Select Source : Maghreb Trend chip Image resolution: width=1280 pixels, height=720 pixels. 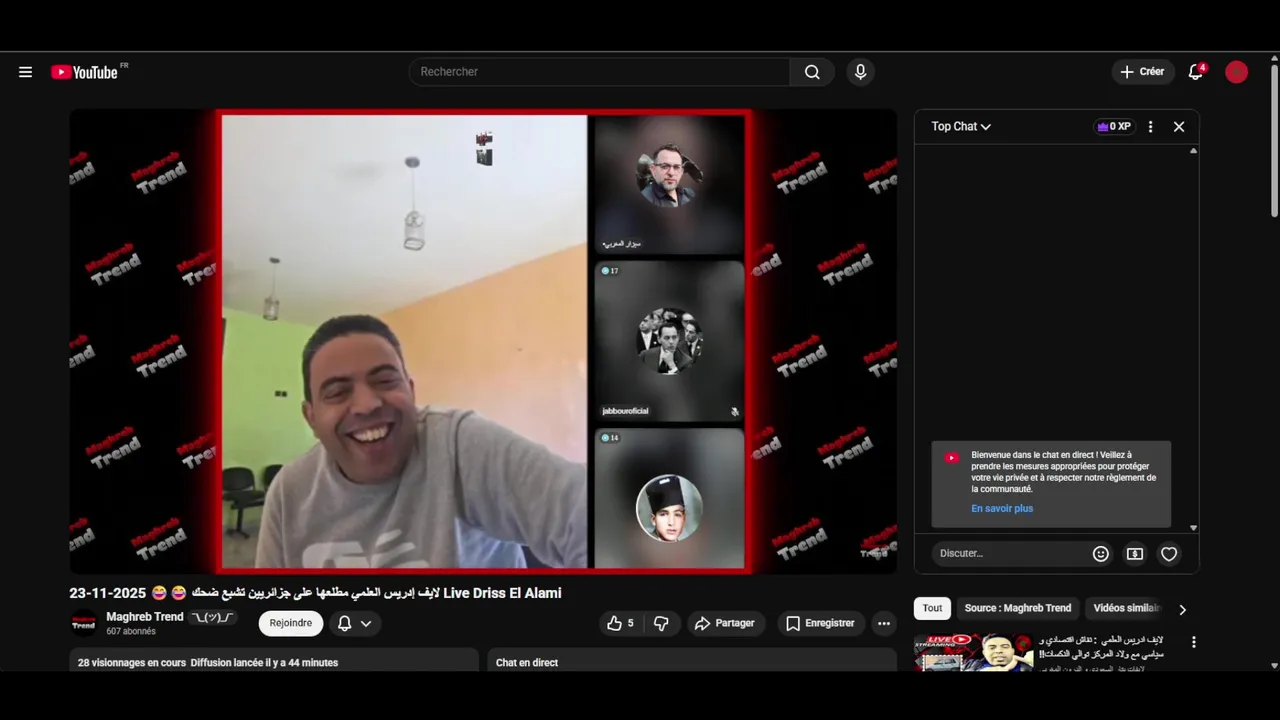1018,608
